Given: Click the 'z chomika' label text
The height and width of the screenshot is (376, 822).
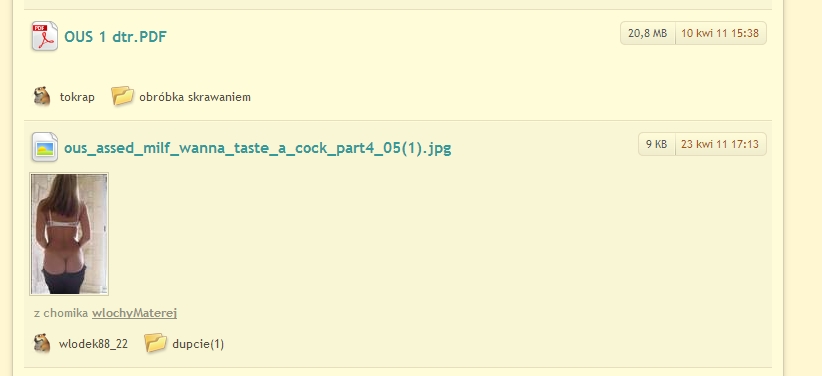Looking at the screenshot, I should click(61, 313).
